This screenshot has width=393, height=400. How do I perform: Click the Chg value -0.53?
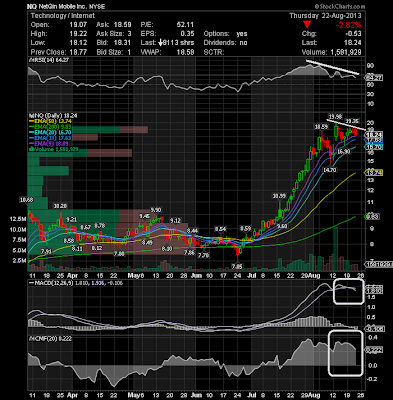point(353,34)
